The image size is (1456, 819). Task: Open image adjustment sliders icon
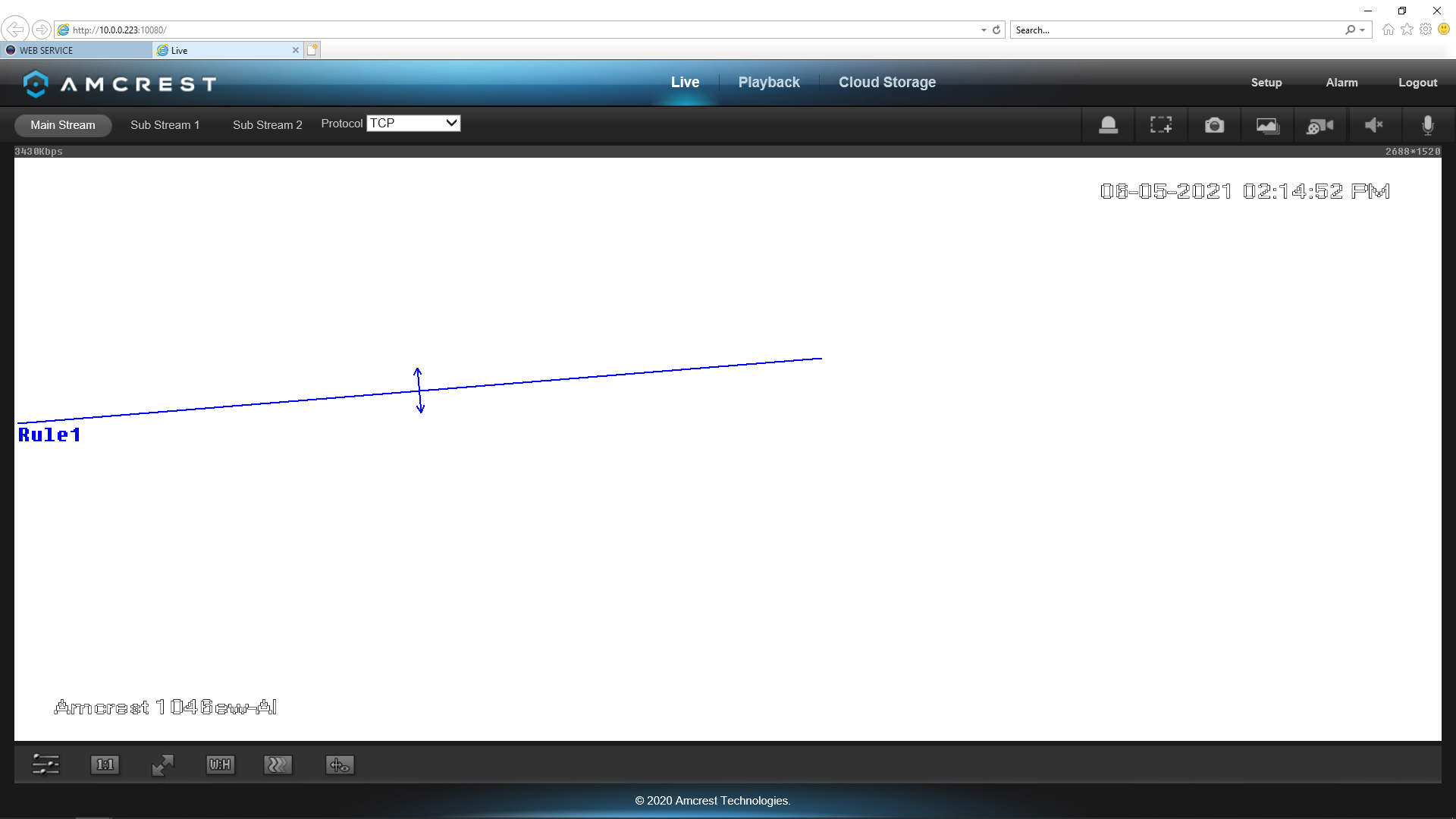tap(45, 764)
